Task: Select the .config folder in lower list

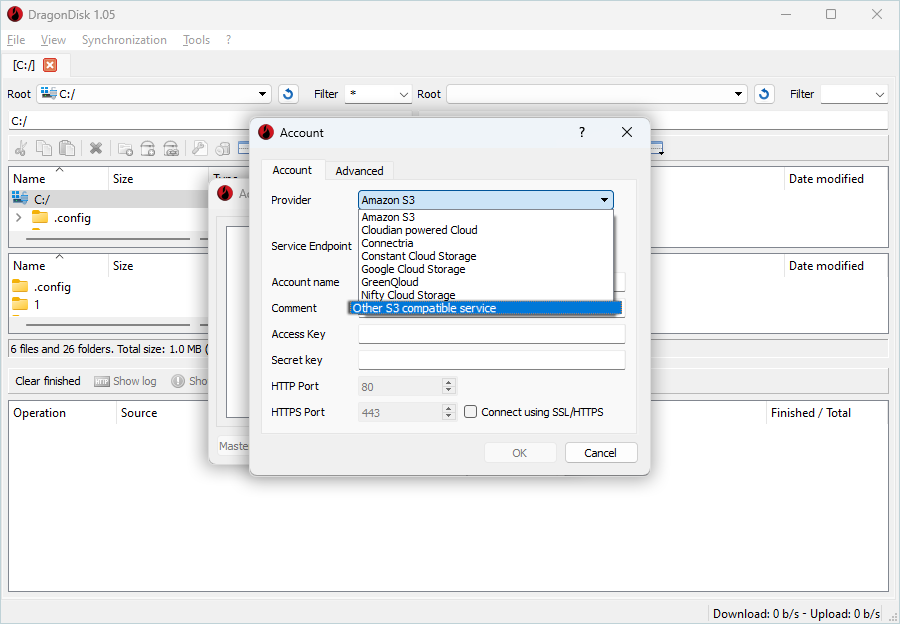Action: [52, 286]
